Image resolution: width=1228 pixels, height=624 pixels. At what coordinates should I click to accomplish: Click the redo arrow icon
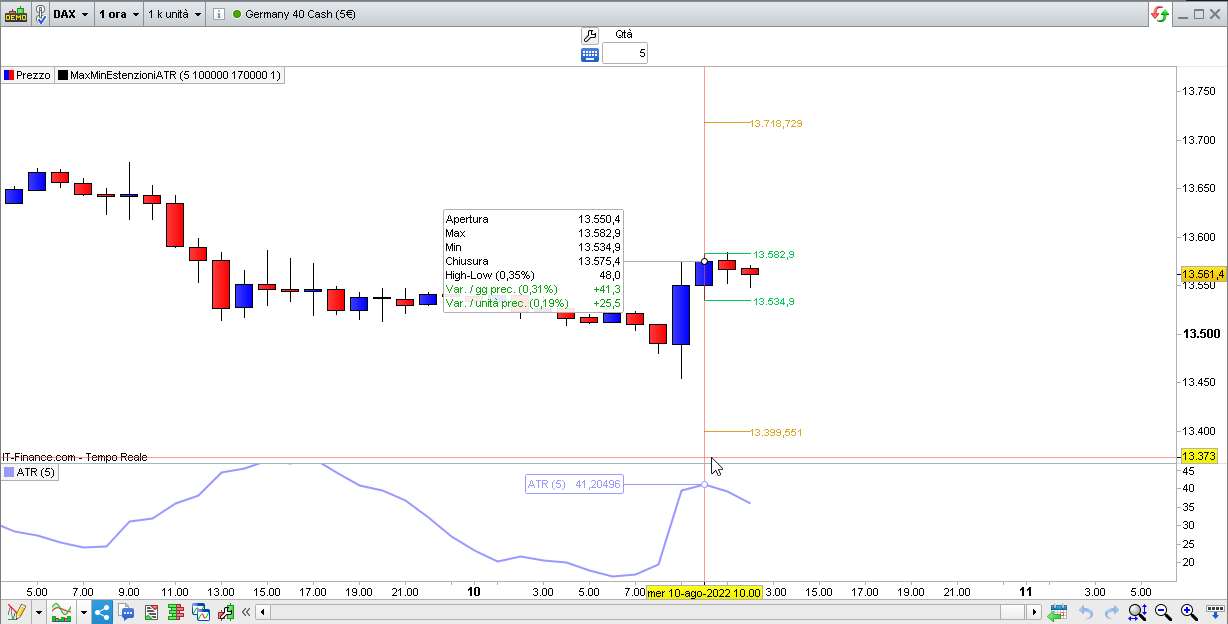[x=1111, y=612]
